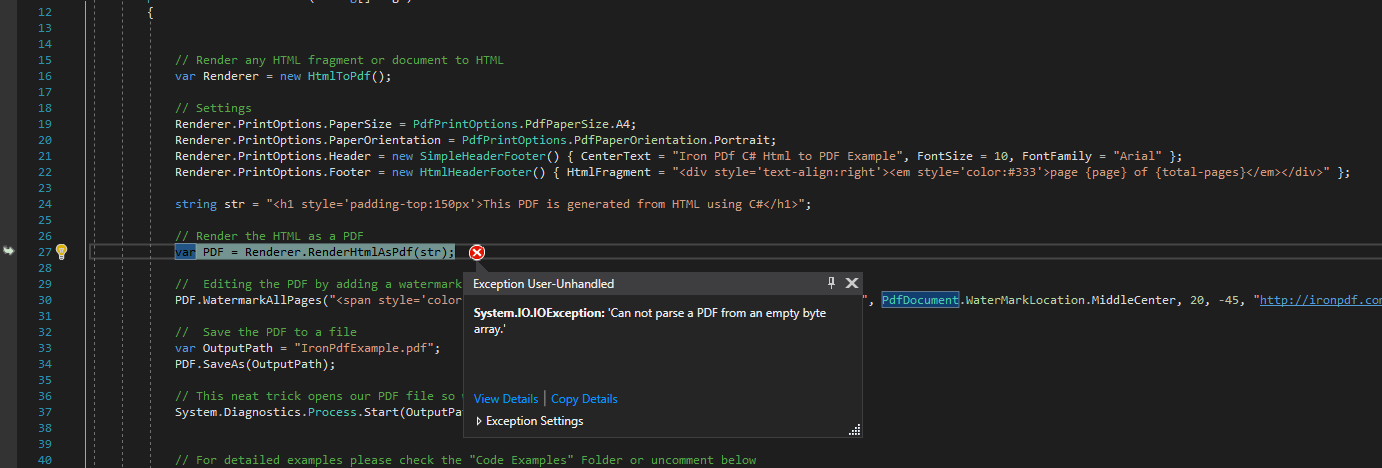
Task: Open the lightbulb quick actions on line 27
Action: (61, 252)
